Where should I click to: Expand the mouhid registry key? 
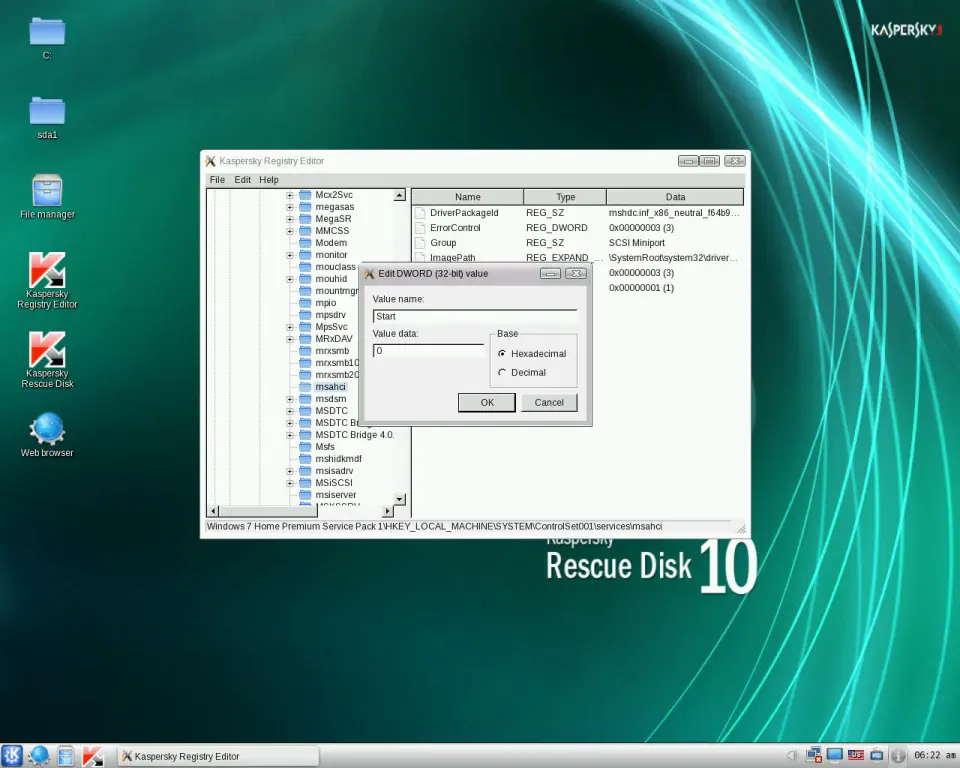[290, 279]
